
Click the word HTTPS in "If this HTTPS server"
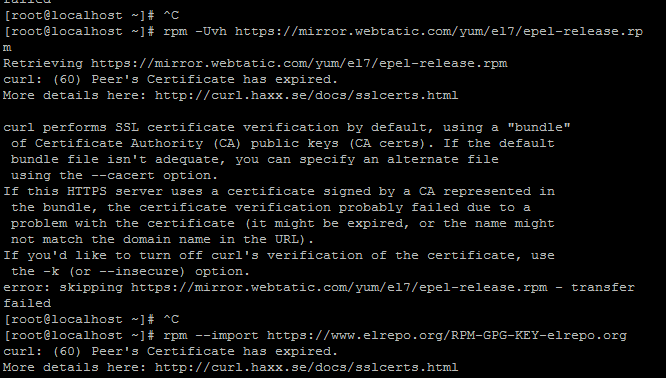tap(87, 192)
